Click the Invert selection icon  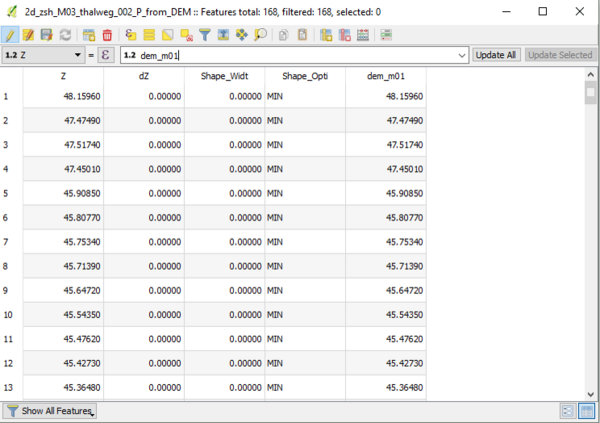tap(167, 35)
